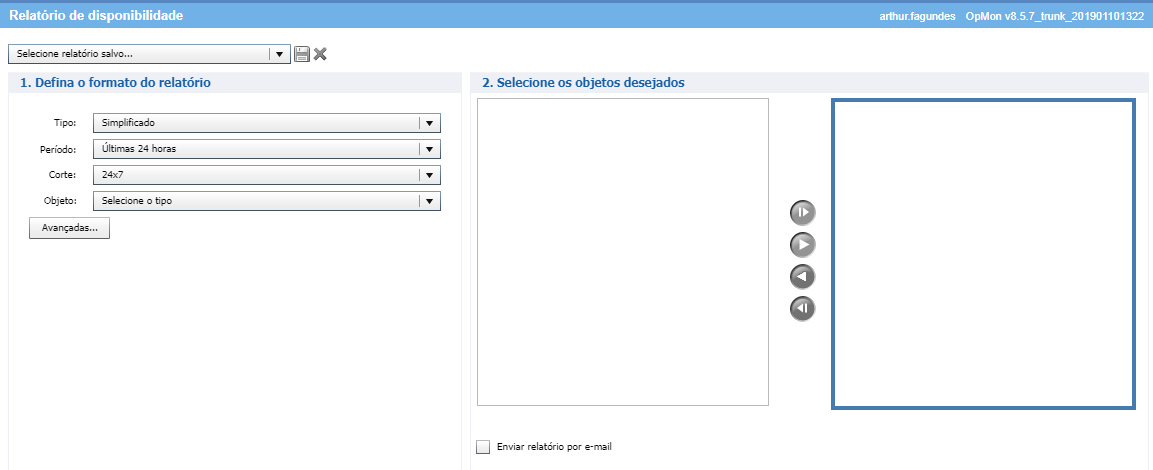Screen dimensions: 1153x470
Task: Click the add all objects arrow button
Action: 802,213
